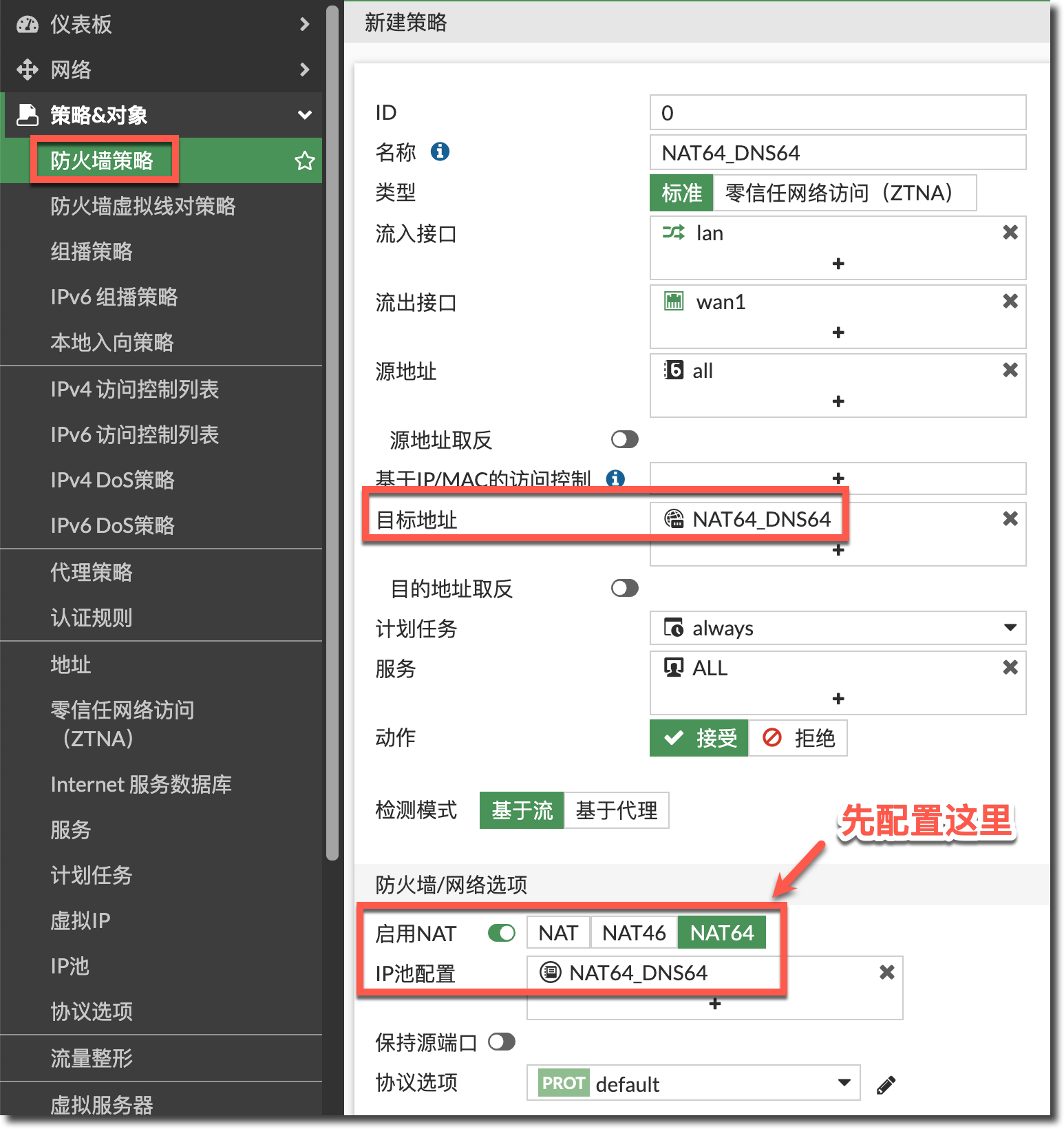Toggle the 目的地址取反 switch
Image resolution: width=1064 pixels, height=1129 pixels.
tap(624, 589)
